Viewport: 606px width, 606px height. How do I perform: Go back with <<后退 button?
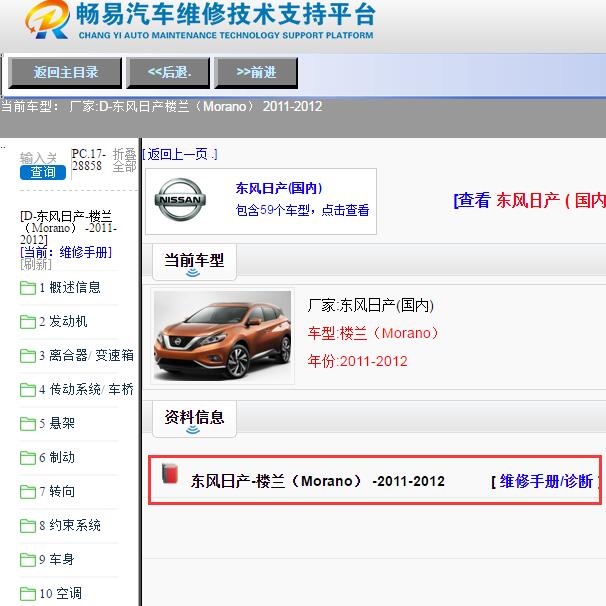(x=168, y=73)
